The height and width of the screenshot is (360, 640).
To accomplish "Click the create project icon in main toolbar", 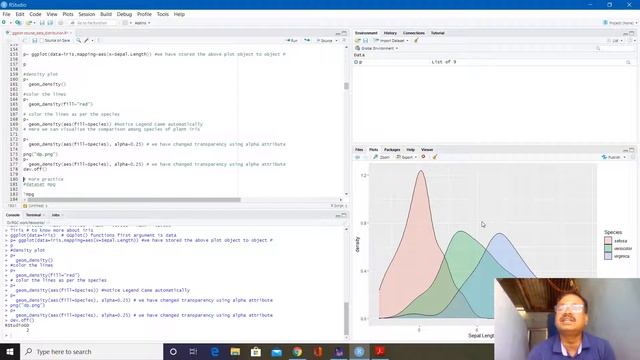I will click(18, 23).
